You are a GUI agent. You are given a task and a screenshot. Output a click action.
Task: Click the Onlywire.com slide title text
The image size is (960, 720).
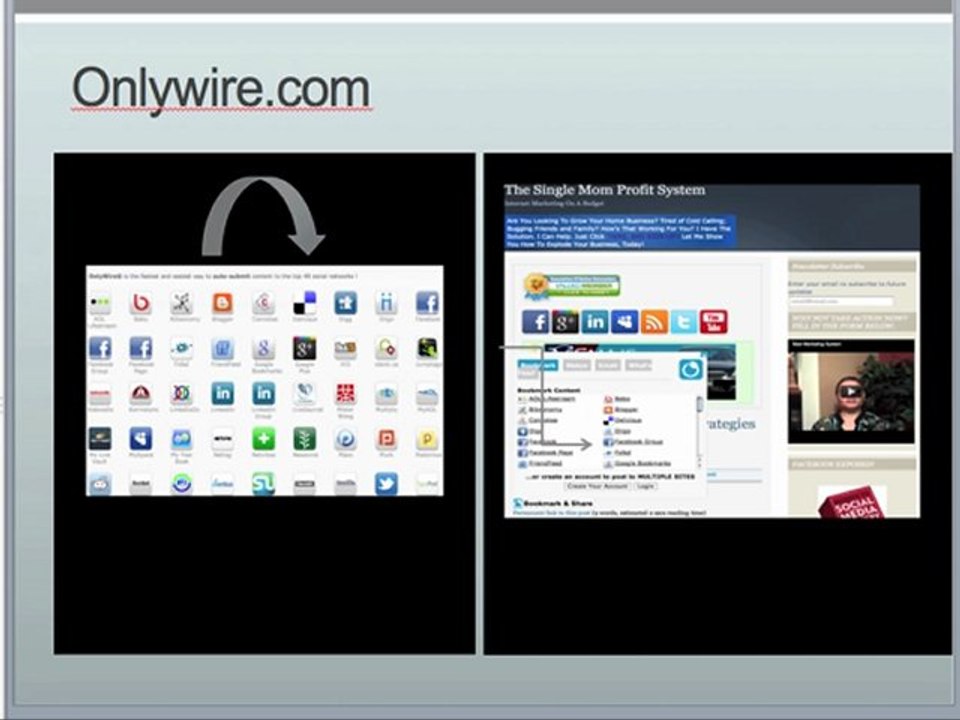pos(221,89)
